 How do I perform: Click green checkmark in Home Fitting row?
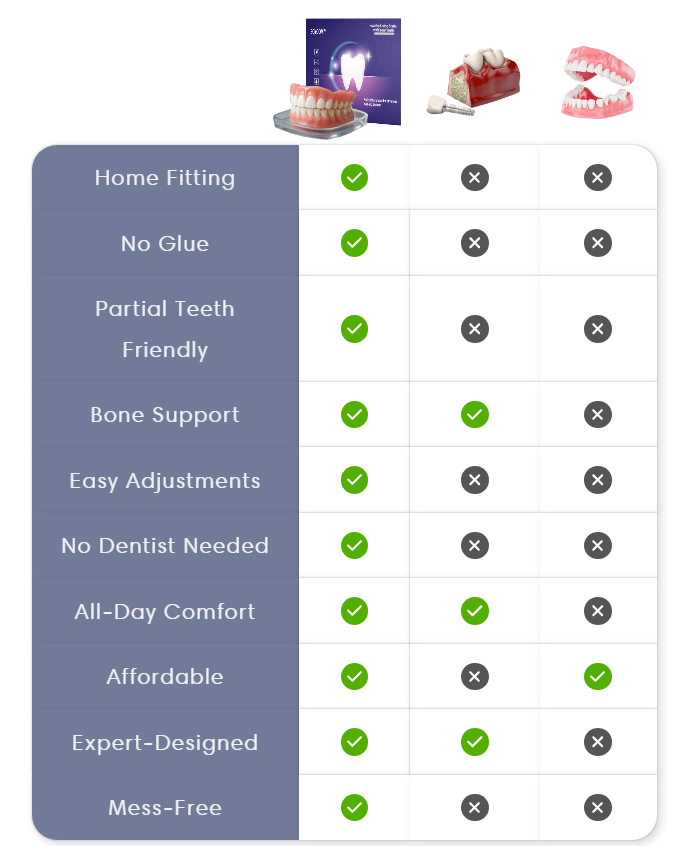[x=354, y=178]
